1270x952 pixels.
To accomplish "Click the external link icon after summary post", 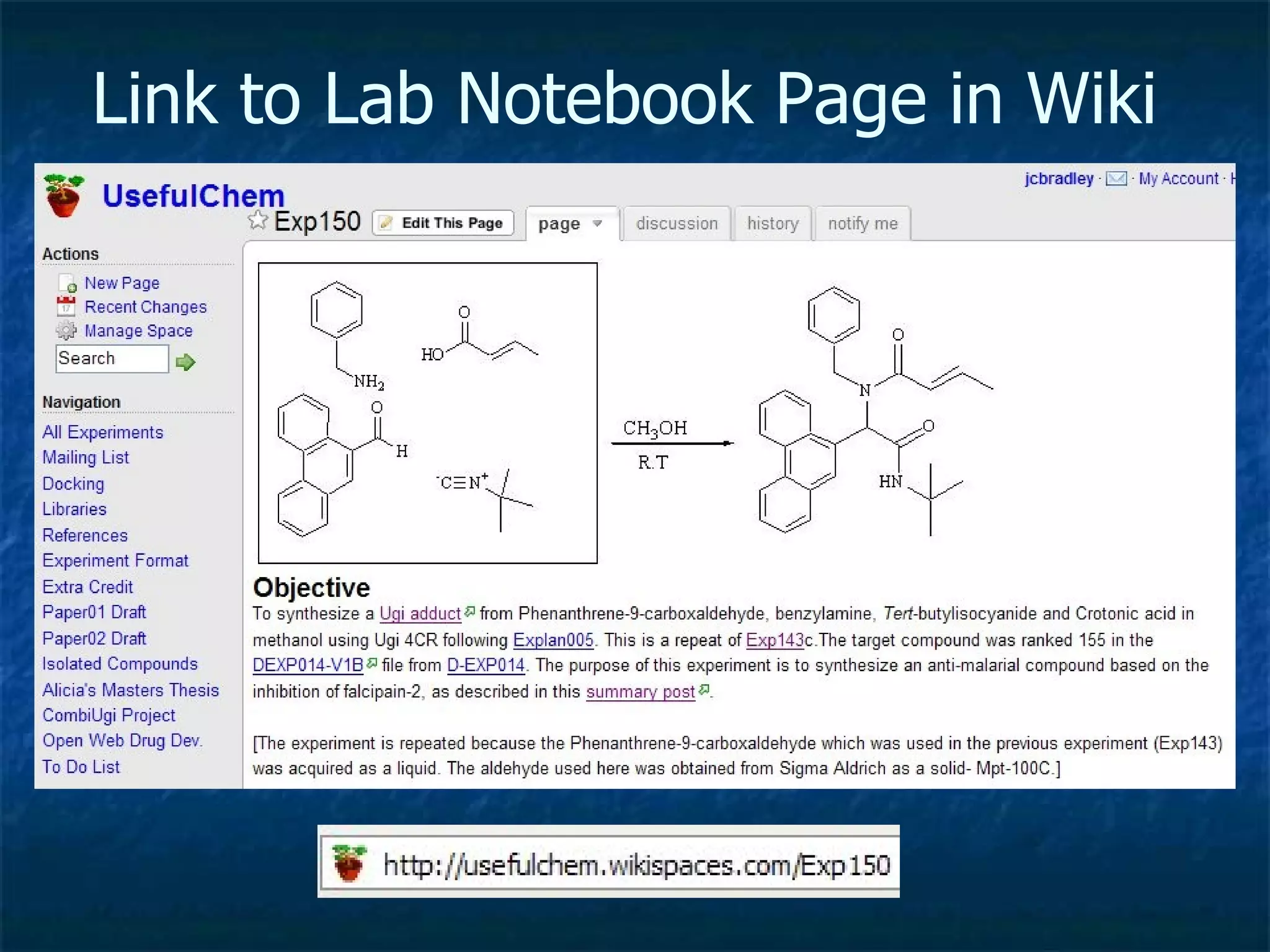I will (x=704, y=689).
